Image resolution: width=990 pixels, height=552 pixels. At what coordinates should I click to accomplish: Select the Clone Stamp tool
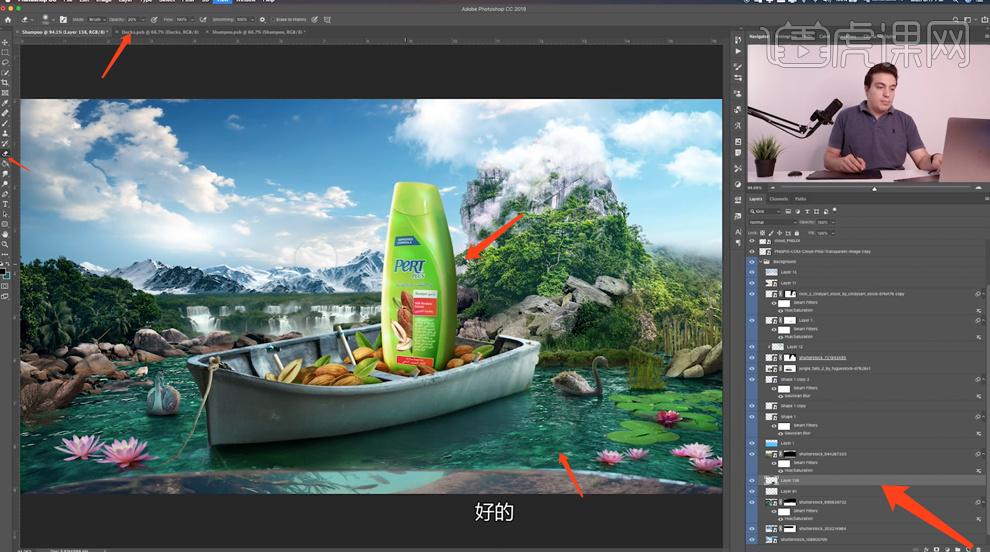tap(5, 133)
